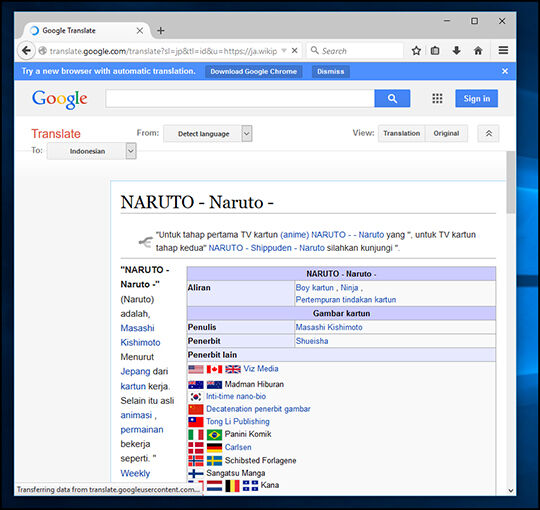Click the URL address bar
This screenshot has width=540, height=510.
[x=163, y=51]
